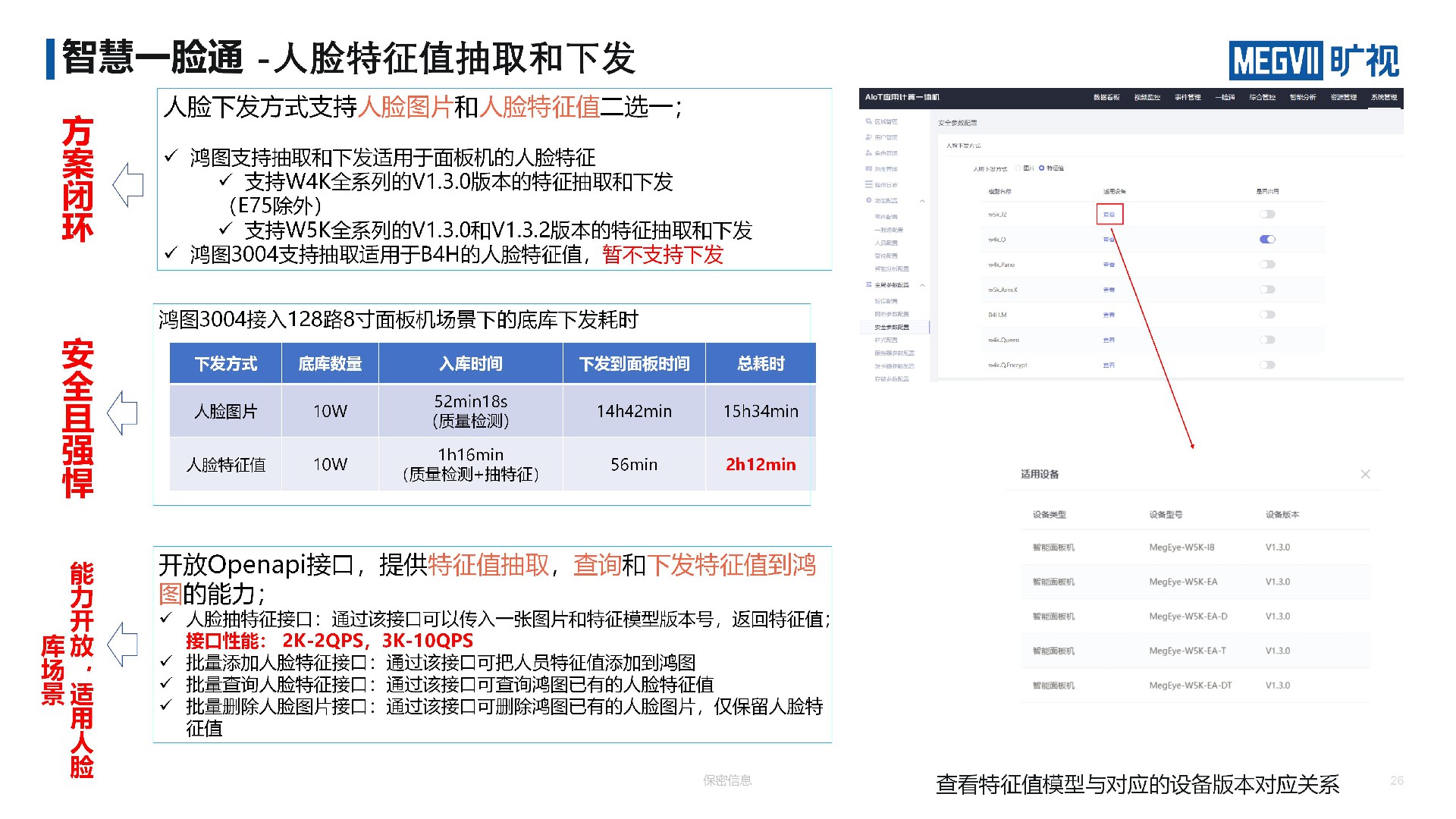The height and width of the screenshot is (819, 1456).
Task: Click the 56min delivery time cell
Action: point(634,464)
